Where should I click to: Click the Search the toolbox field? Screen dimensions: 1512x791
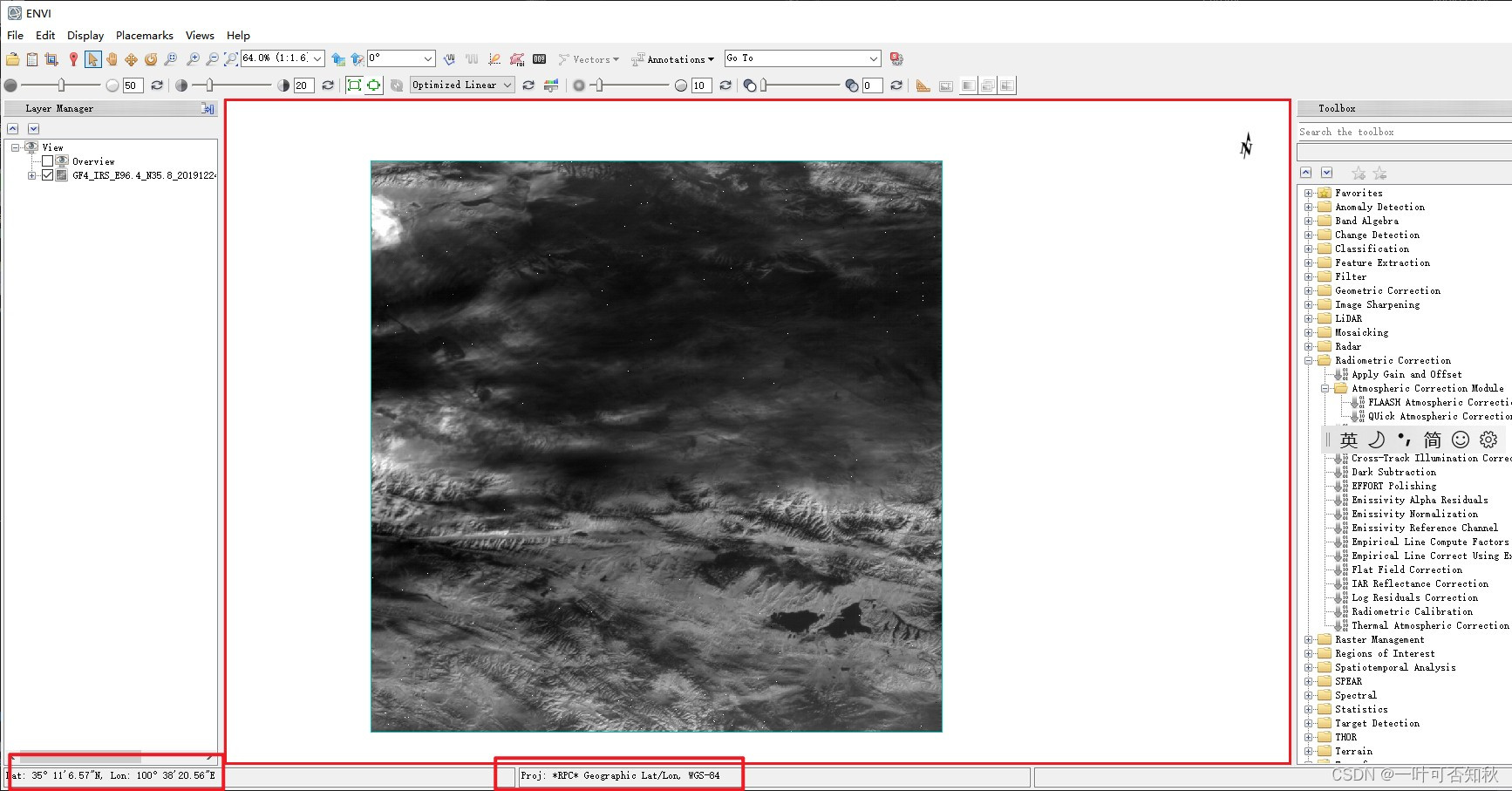coord(1404,132)
